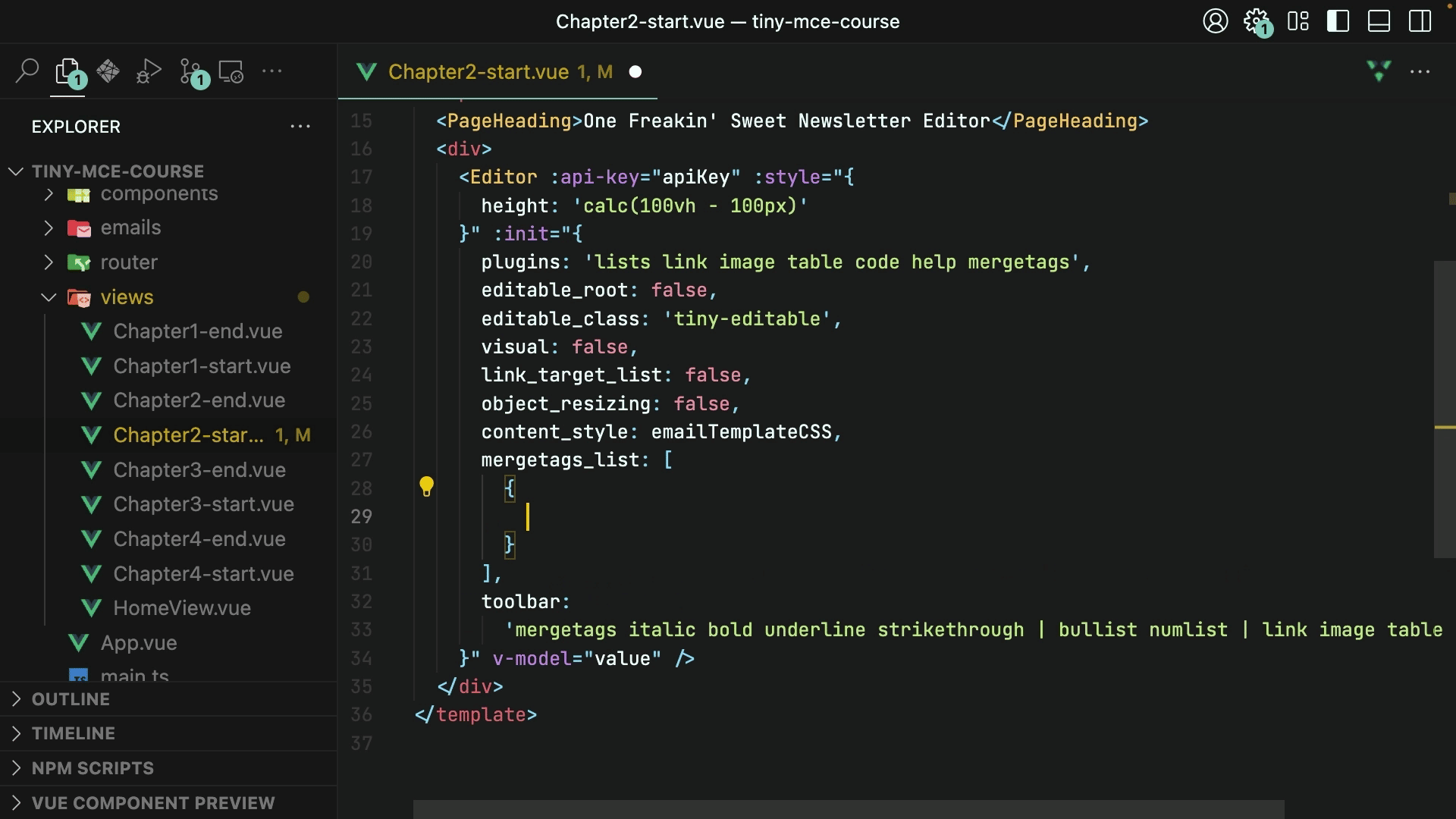Select the Chapter2-start.vue editor tab

point(497,71)
